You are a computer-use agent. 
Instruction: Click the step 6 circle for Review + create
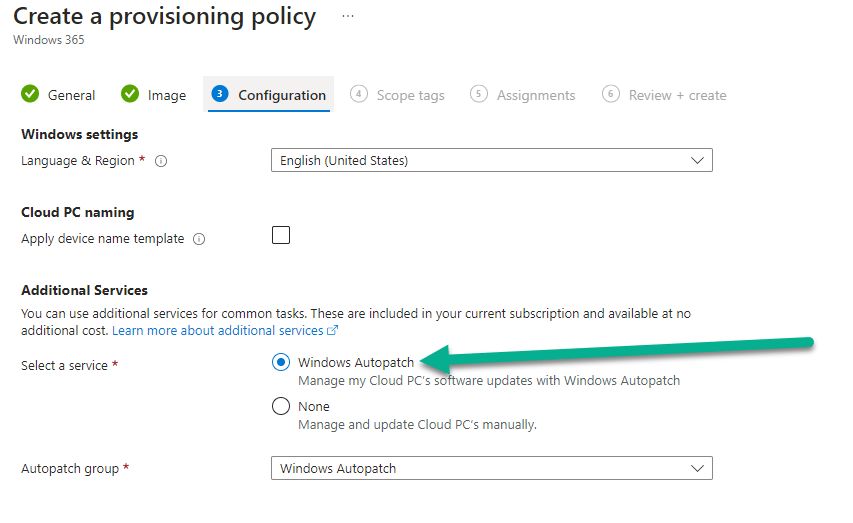[x=611, y=94]
